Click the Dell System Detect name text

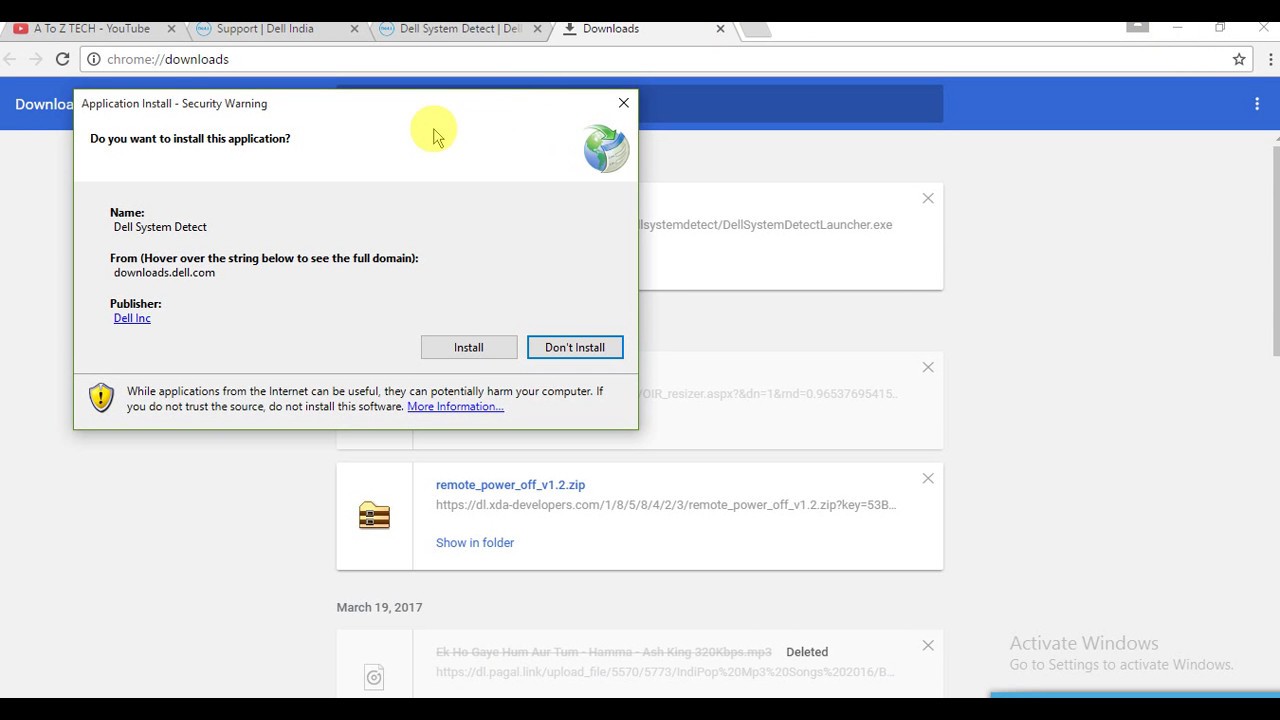pos(160,227)
